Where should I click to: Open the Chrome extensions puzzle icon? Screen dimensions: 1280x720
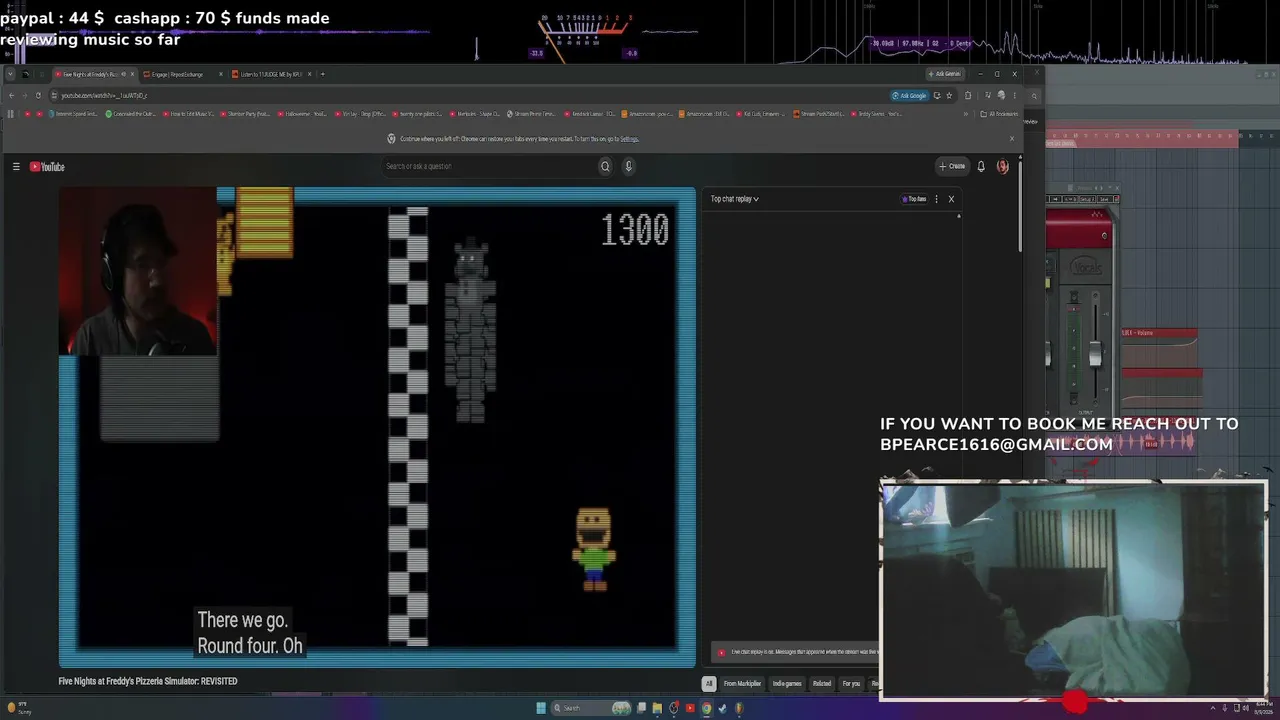[x=968, y=96]
